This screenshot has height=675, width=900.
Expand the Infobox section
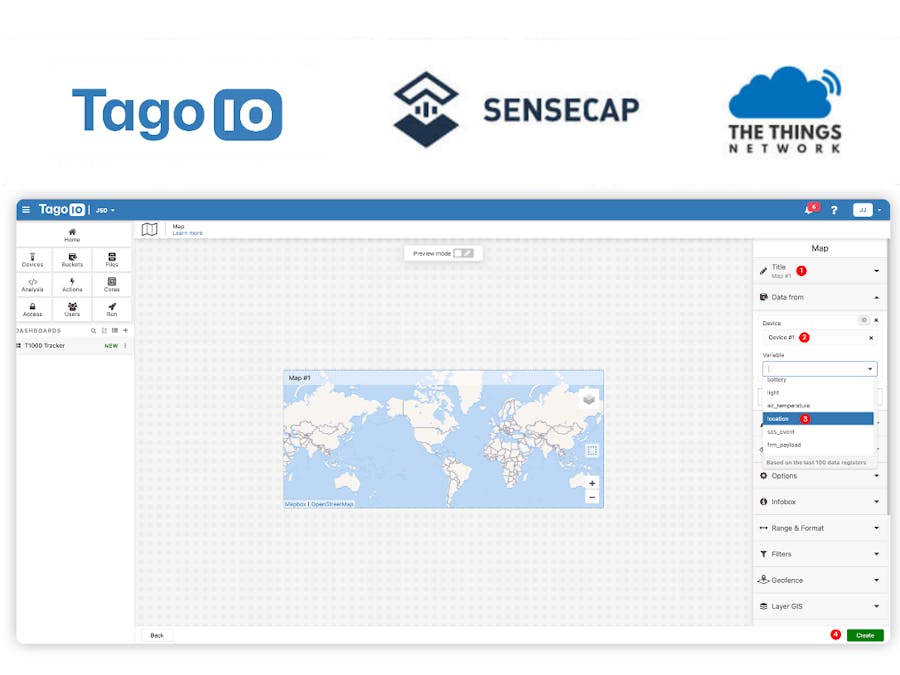820,502
